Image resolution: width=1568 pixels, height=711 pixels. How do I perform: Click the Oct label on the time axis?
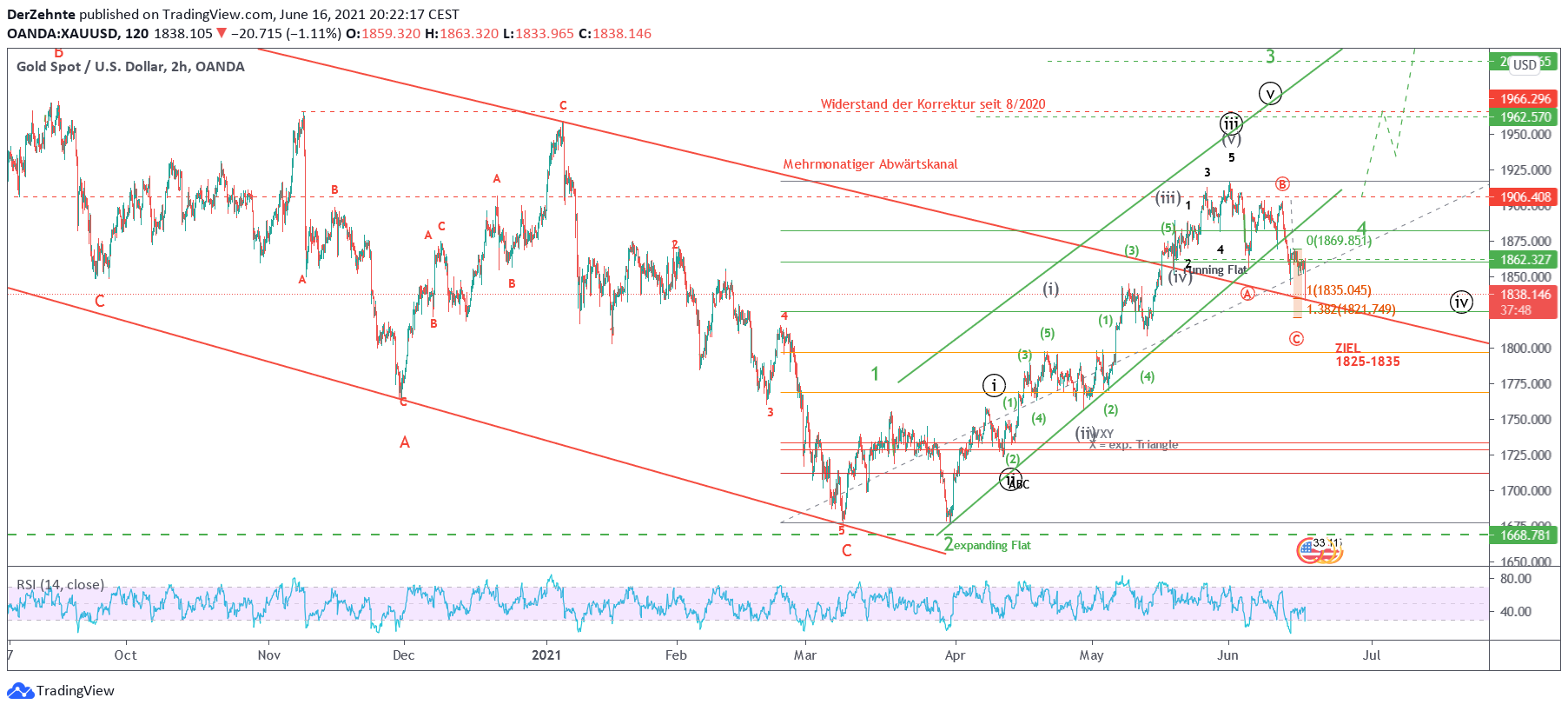pyautogui.click(x=125, y=655)
